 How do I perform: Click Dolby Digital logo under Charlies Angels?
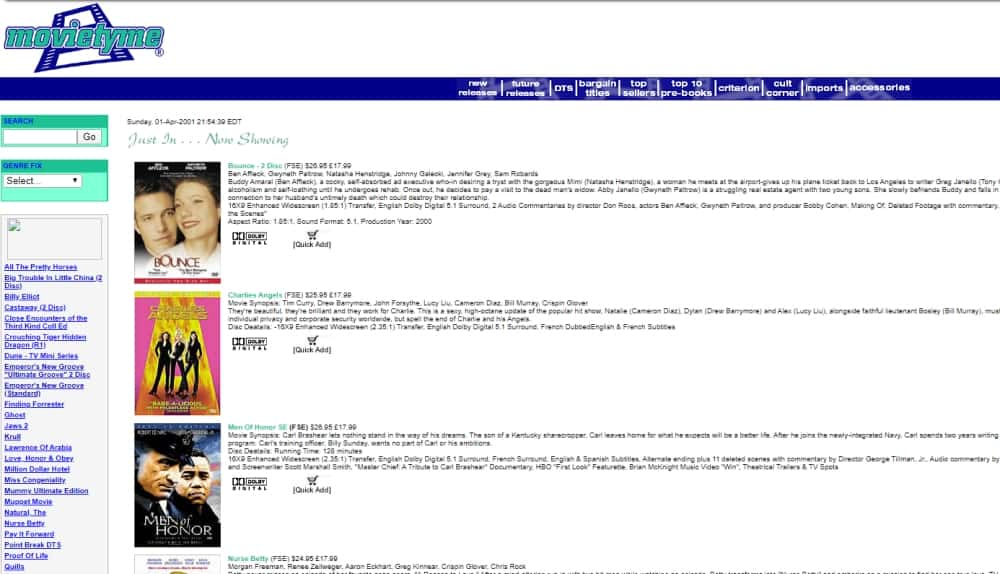249,344
